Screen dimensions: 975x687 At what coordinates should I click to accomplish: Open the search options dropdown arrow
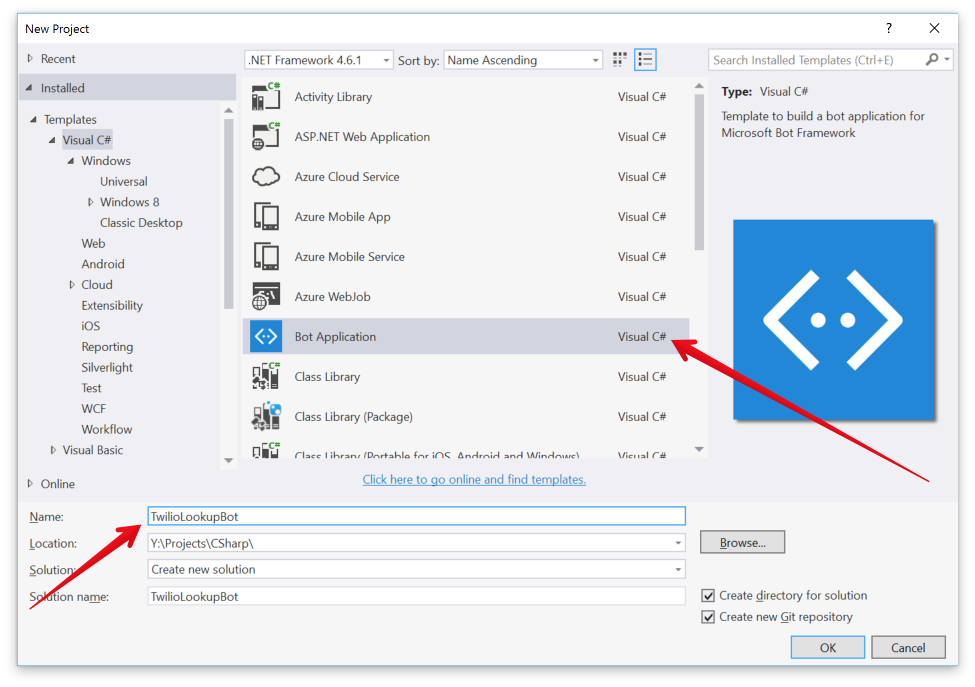946,60
